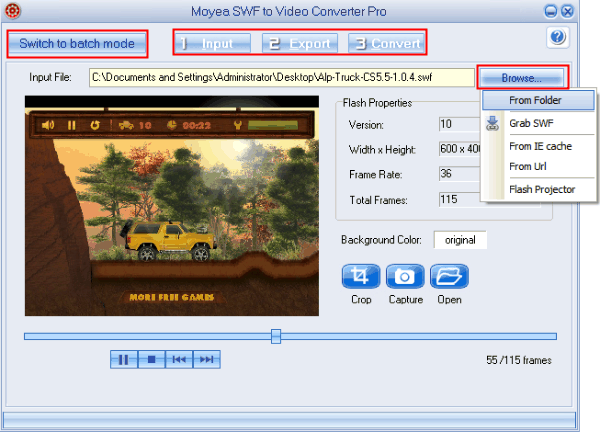Click the Capture label text
This screenshot has height=432, width=600.
point(406,300)
